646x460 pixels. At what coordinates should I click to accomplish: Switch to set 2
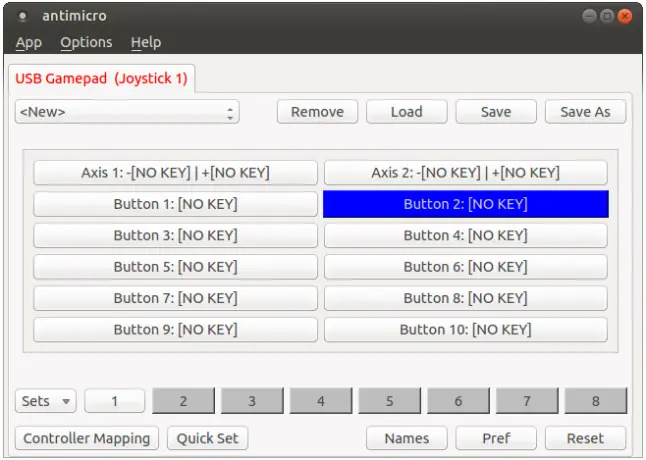pos(183,401)
